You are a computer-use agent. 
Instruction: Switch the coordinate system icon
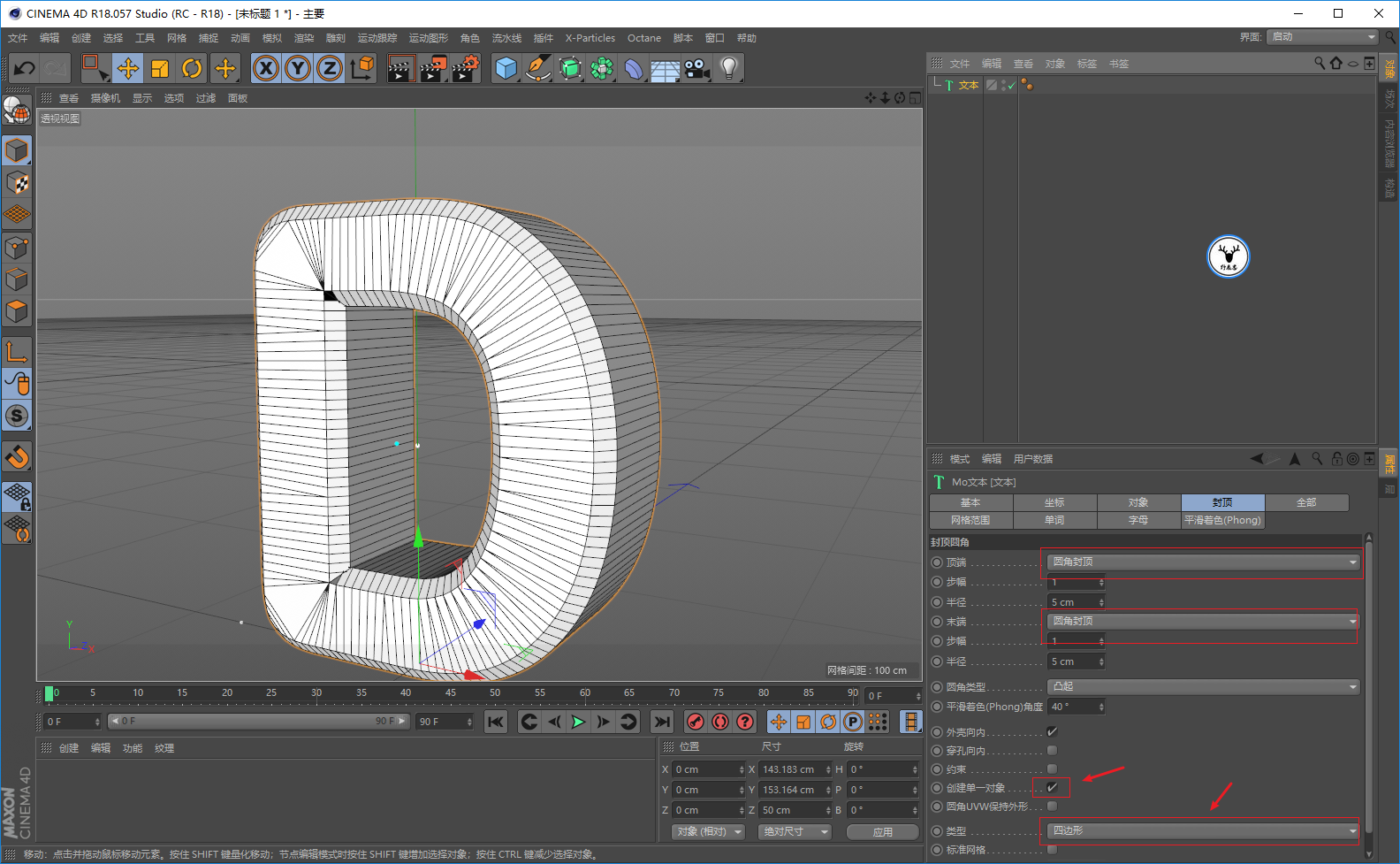pyautogui.click(x=362, y=68)
